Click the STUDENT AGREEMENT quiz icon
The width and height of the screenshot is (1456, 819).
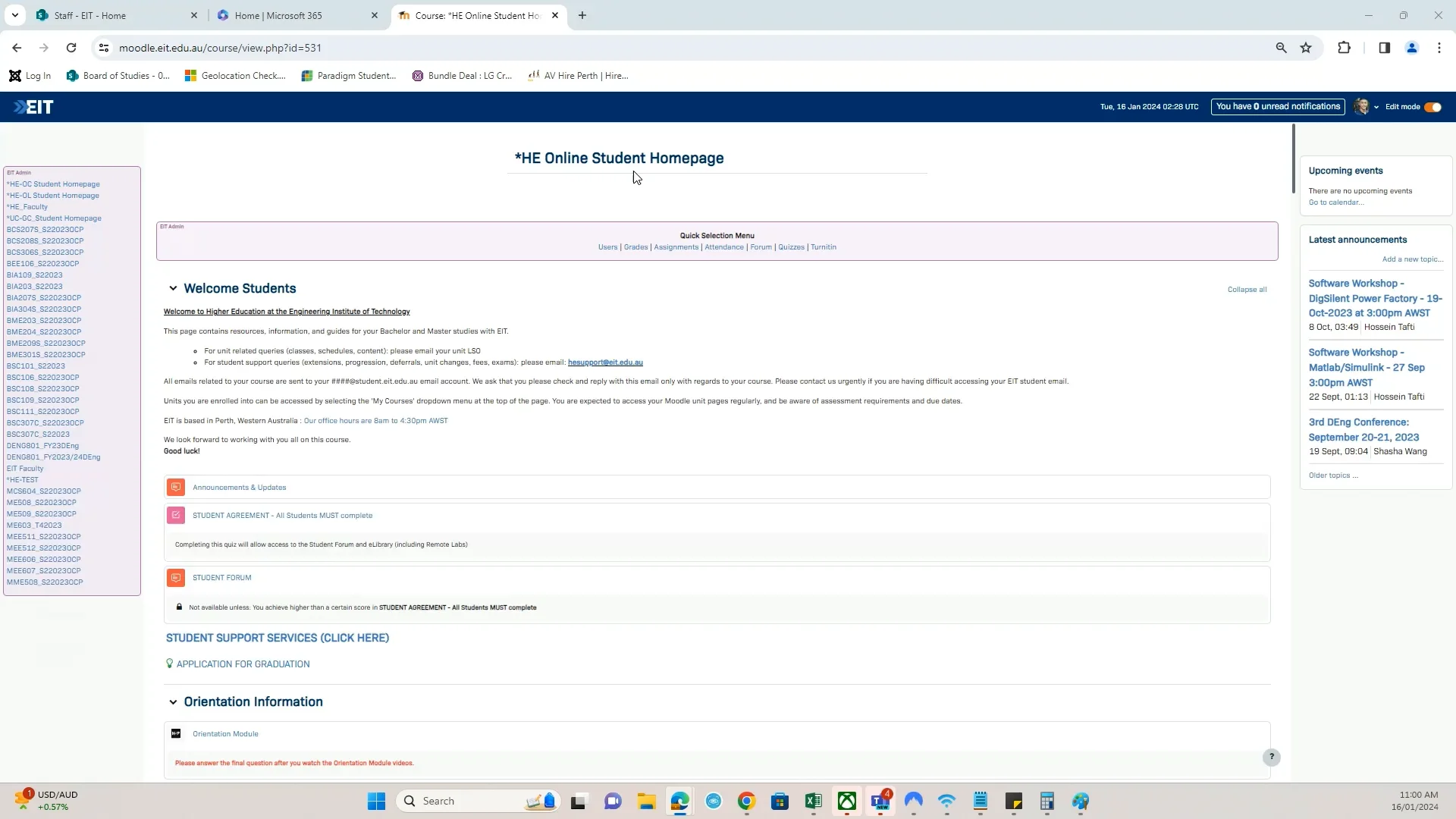click(x=177, y=515)
